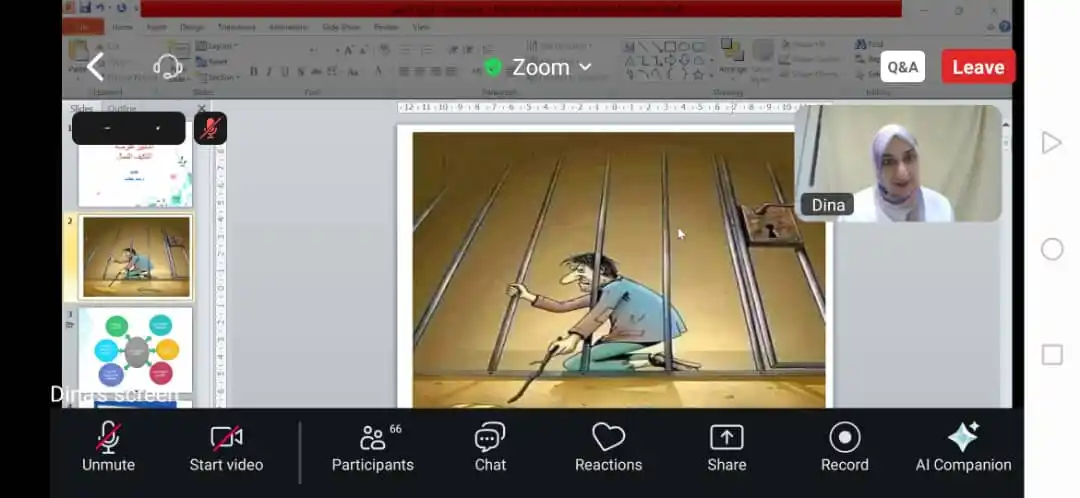This screenshot has height=498, width=1080.
Task: Select slide 3 circles diagram thumbnail
Action: (136, 350)
